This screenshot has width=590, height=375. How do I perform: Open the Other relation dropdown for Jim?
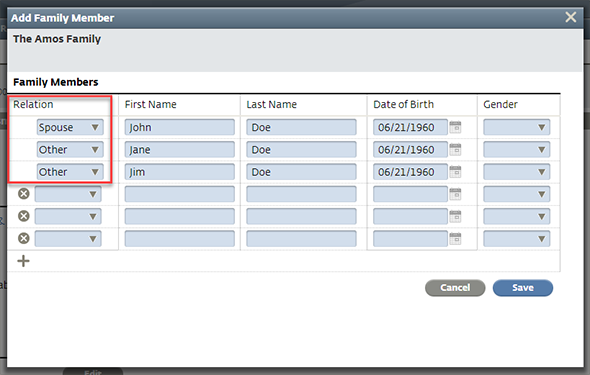pos(70,172)
